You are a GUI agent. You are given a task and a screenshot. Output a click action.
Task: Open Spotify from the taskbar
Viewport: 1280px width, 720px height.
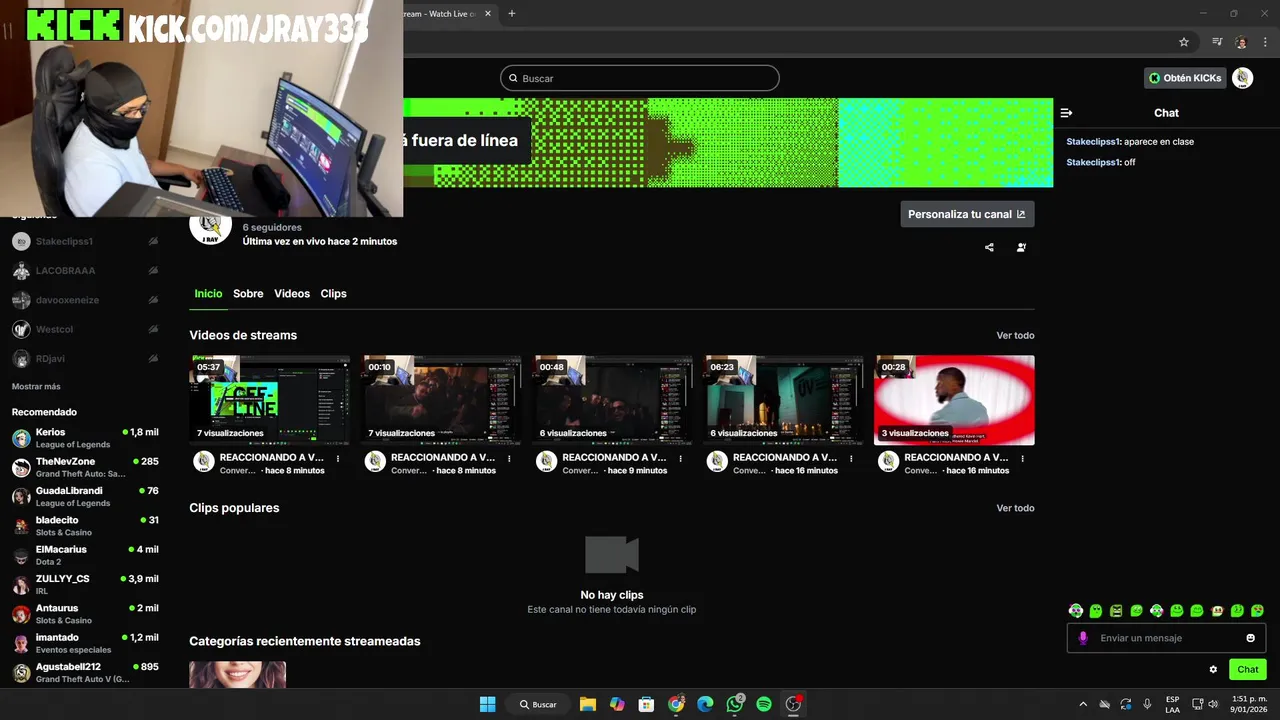pyautogui.click(x=764, y=704)
